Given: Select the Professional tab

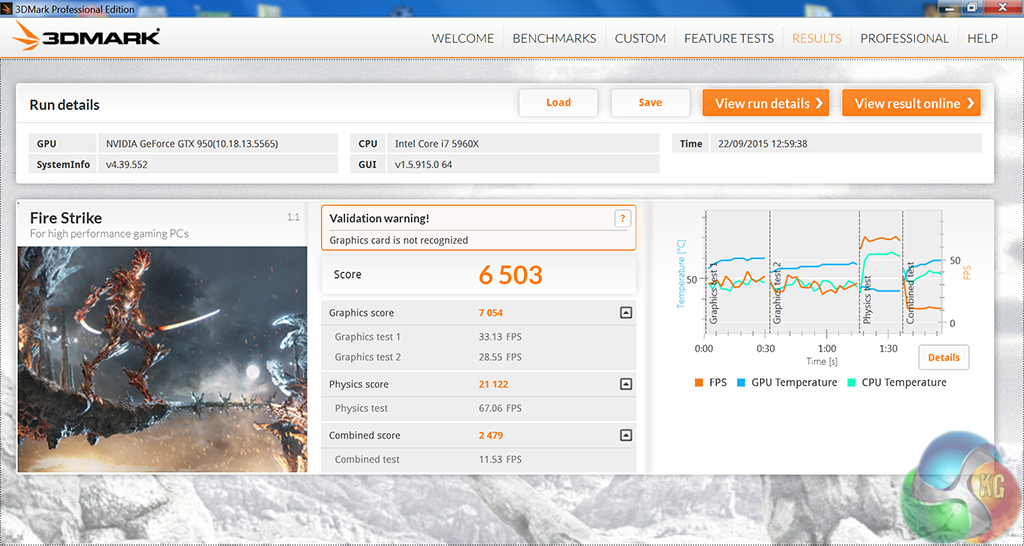Looking at the screenshot, I should point(904,38).
